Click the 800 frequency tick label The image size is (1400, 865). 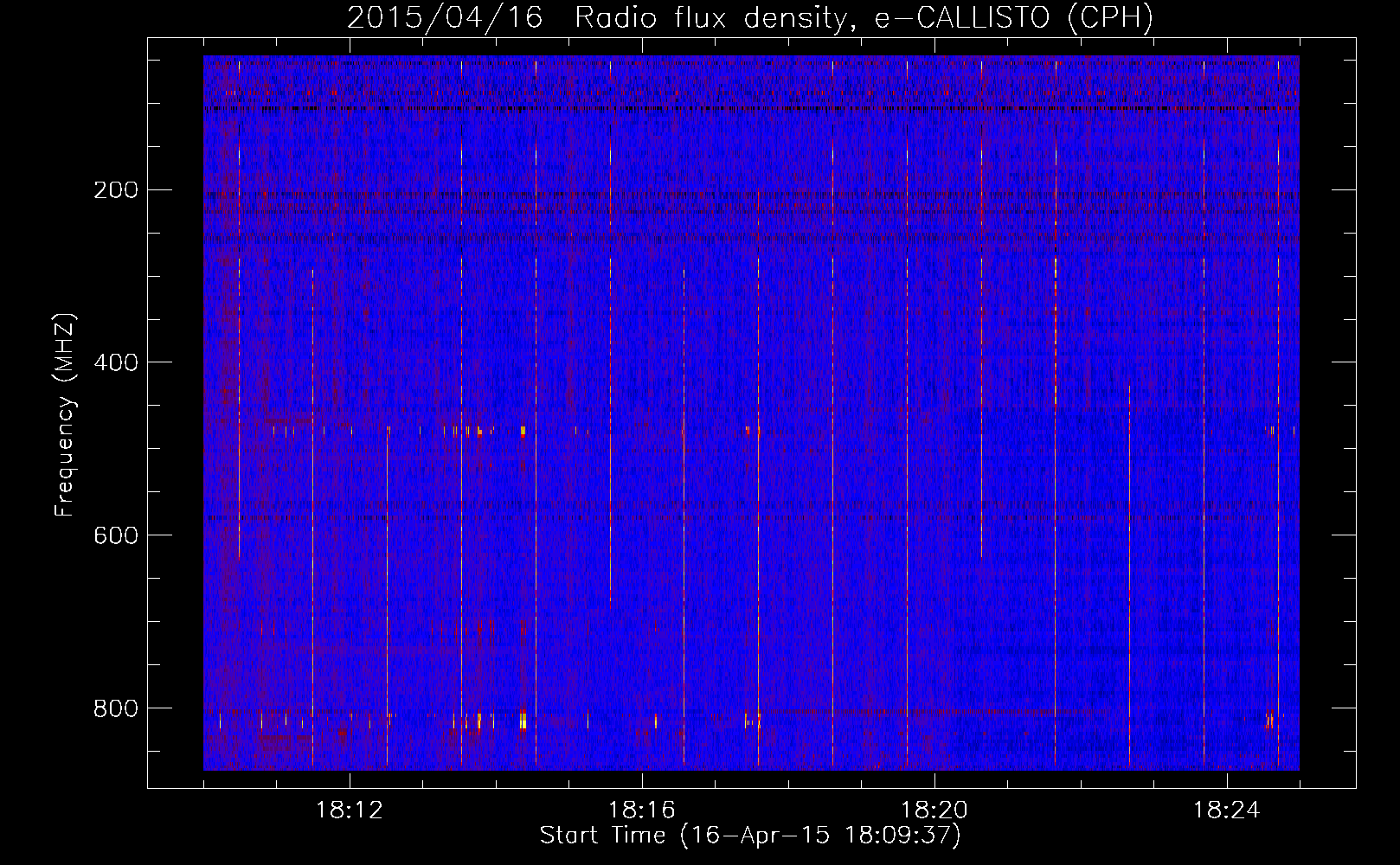(116, 708)
